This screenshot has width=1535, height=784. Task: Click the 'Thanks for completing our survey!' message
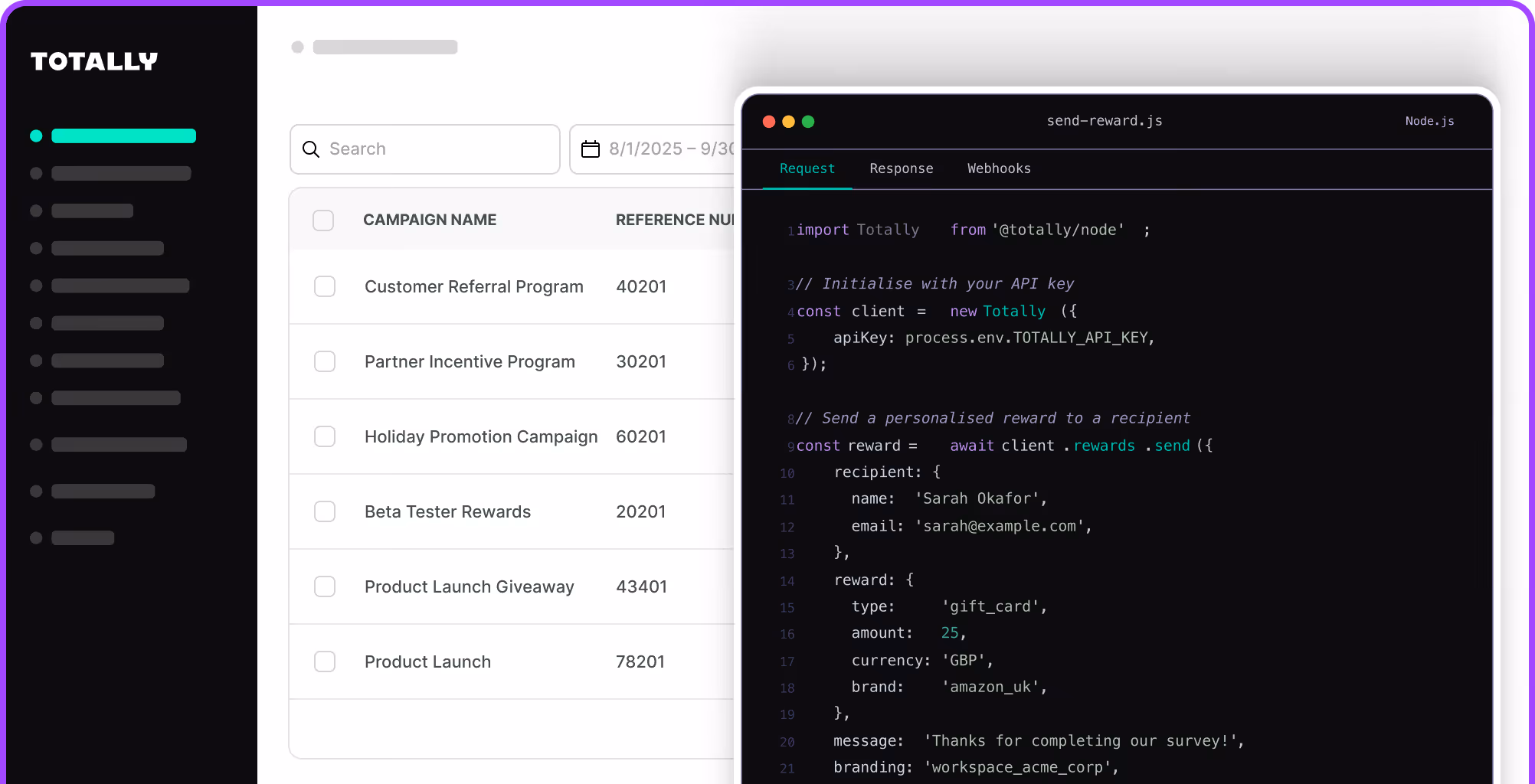[x=1080, y=740]
